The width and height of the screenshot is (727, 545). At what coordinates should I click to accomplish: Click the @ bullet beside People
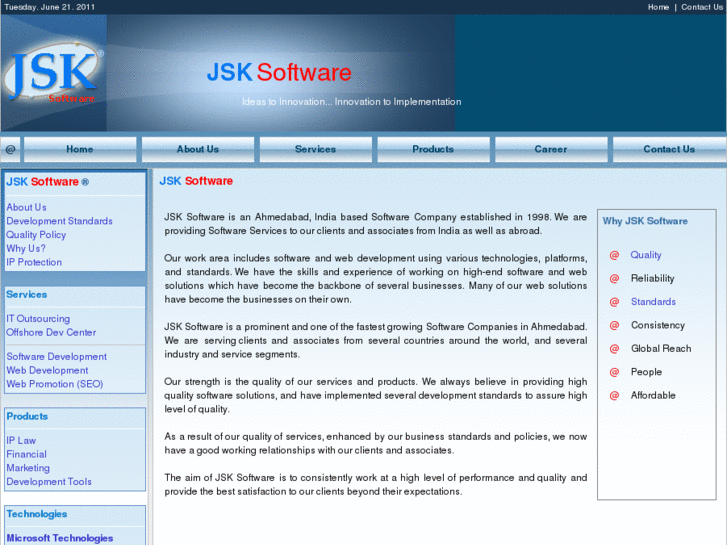coord(614,372)
